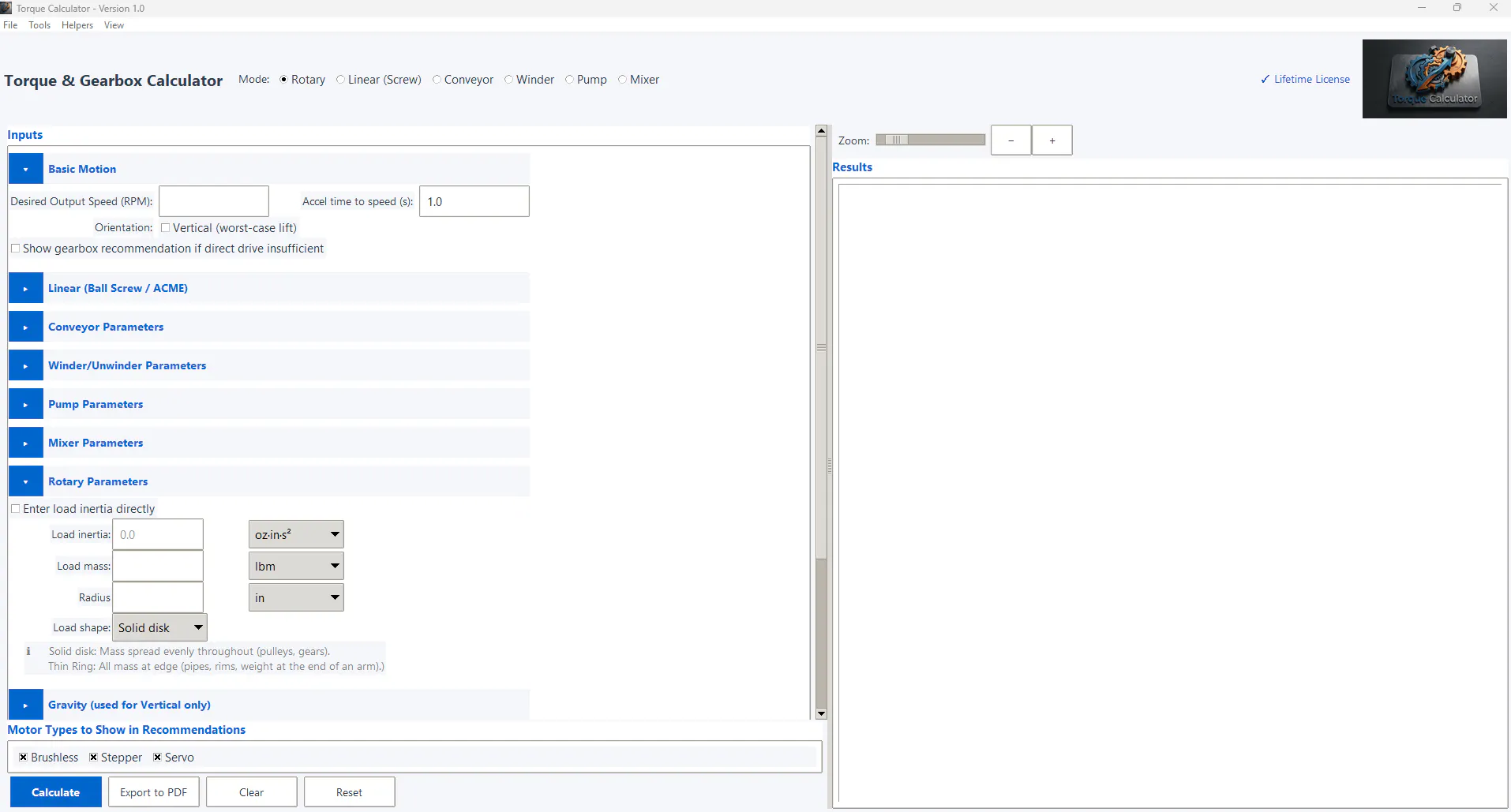Expand the Conveyor Parameters section

coord(26,327)
